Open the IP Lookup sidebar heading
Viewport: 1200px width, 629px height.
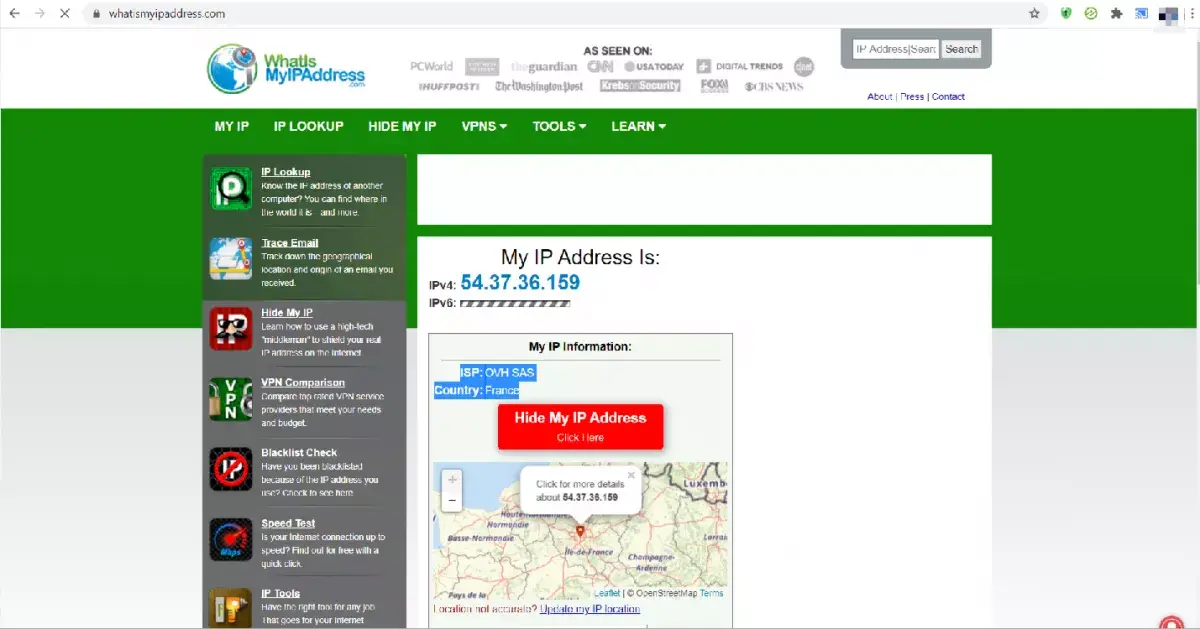pos(286,172)
